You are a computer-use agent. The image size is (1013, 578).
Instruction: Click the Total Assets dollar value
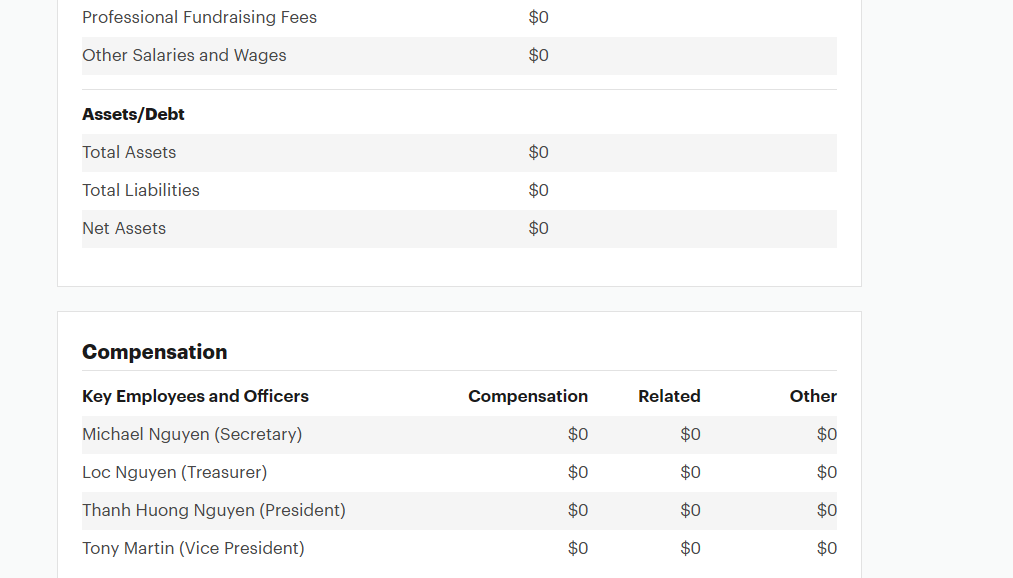tap(539, 152)
